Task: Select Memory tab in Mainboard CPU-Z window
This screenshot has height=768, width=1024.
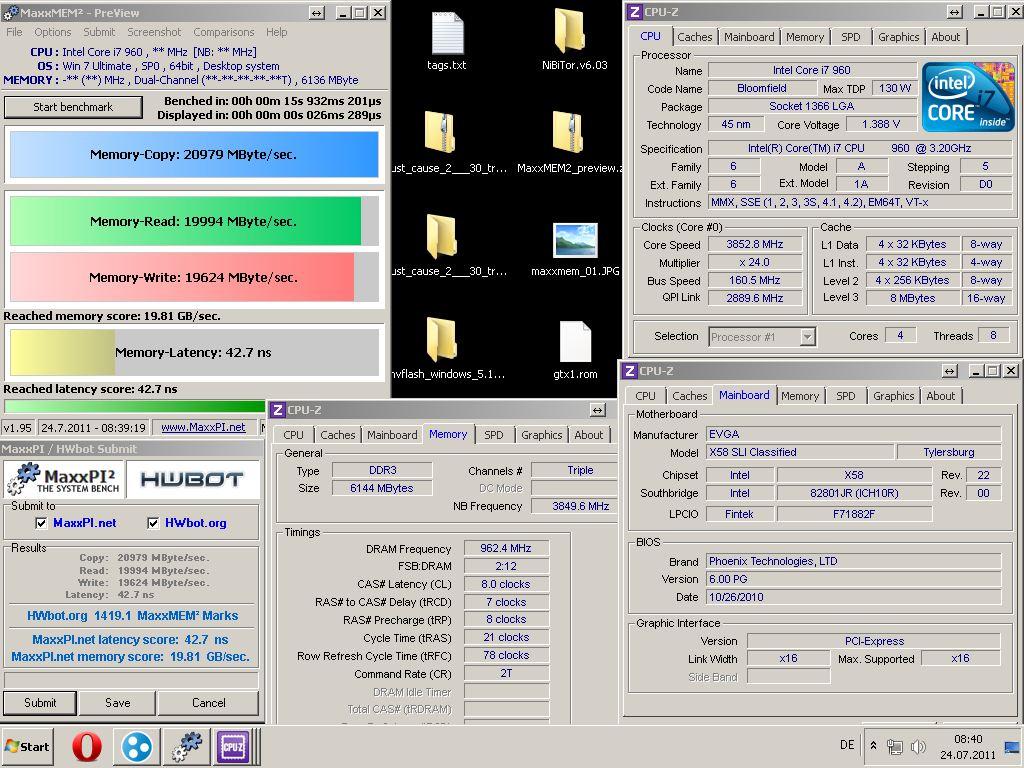Action: [799, 396]
